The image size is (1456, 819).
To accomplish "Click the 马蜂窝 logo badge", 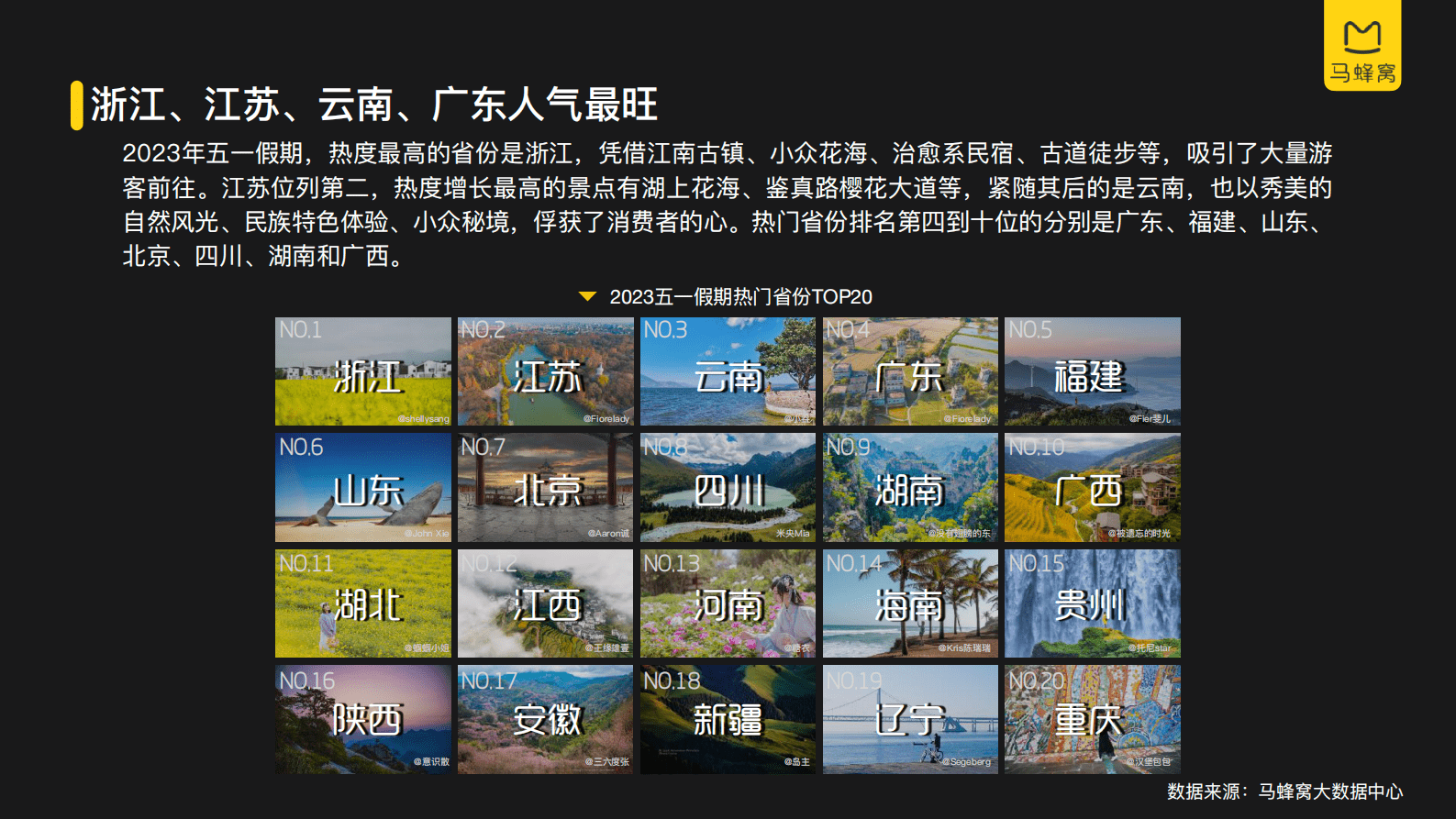I will 1362,44.
